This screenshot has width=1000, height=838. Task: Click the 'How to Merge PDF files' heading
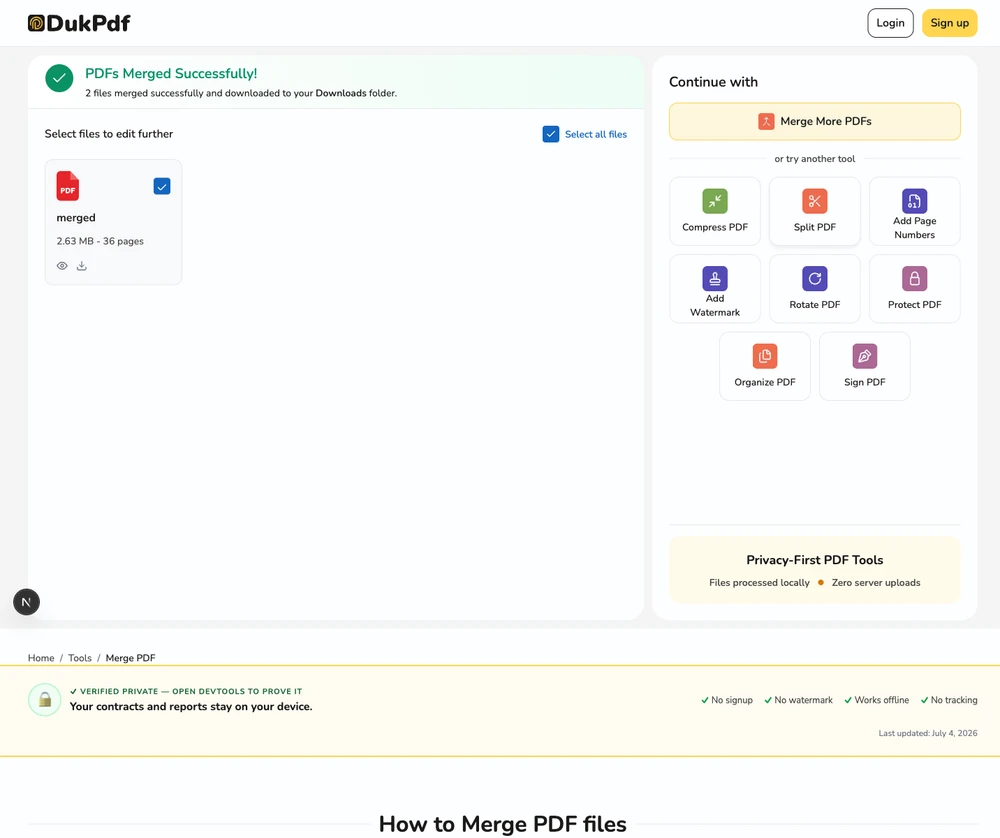503,823
